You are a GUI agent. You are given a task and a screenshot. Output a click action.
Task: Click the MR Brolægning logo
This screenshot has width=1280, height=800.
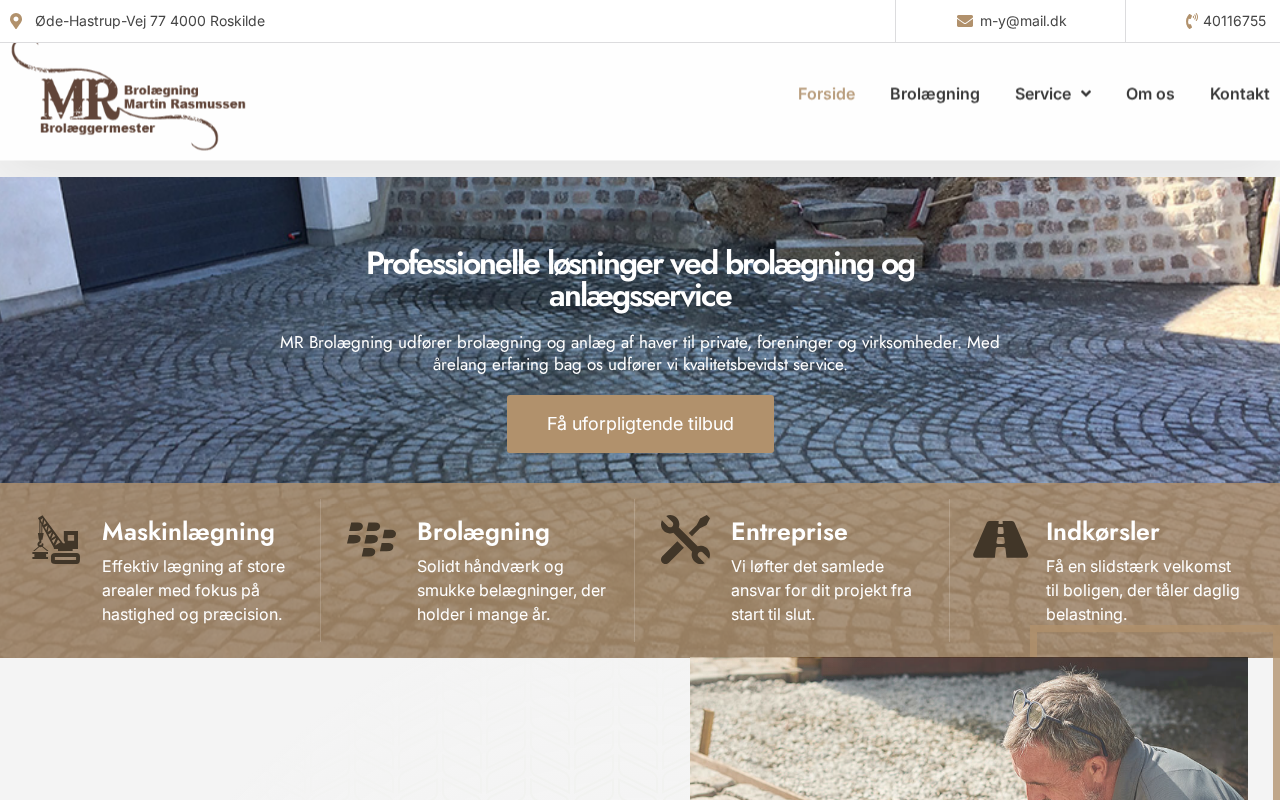128,97
